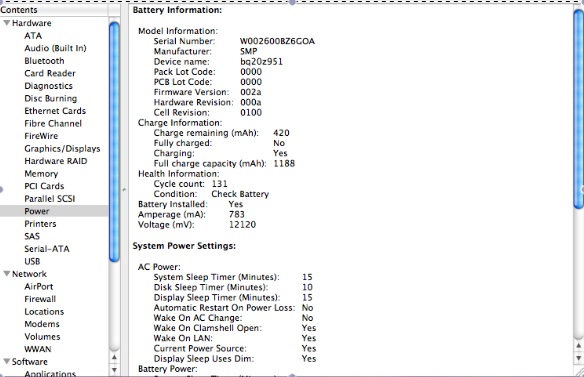Viewport: 584px width, 377px height.
Task: Click the sidebar blue scrollbar thumb
Action: [114, 142]
